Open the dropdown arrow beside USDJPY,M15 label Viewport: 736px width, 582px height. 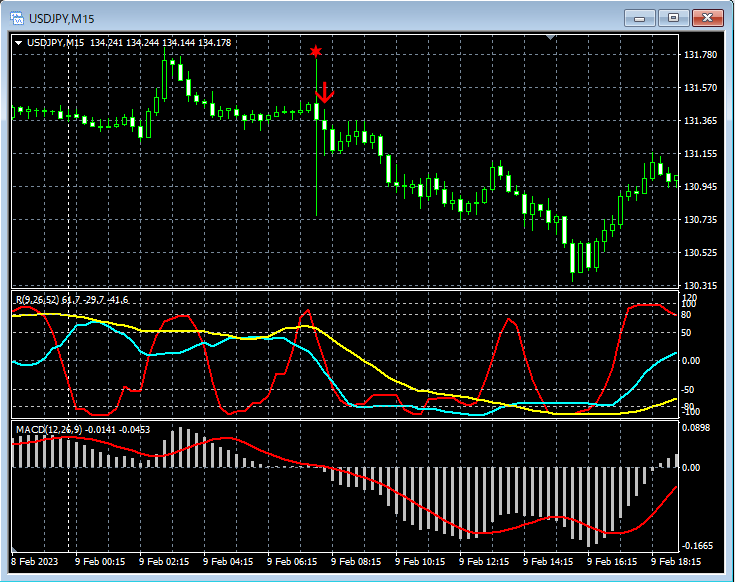[x=18, y=43]
